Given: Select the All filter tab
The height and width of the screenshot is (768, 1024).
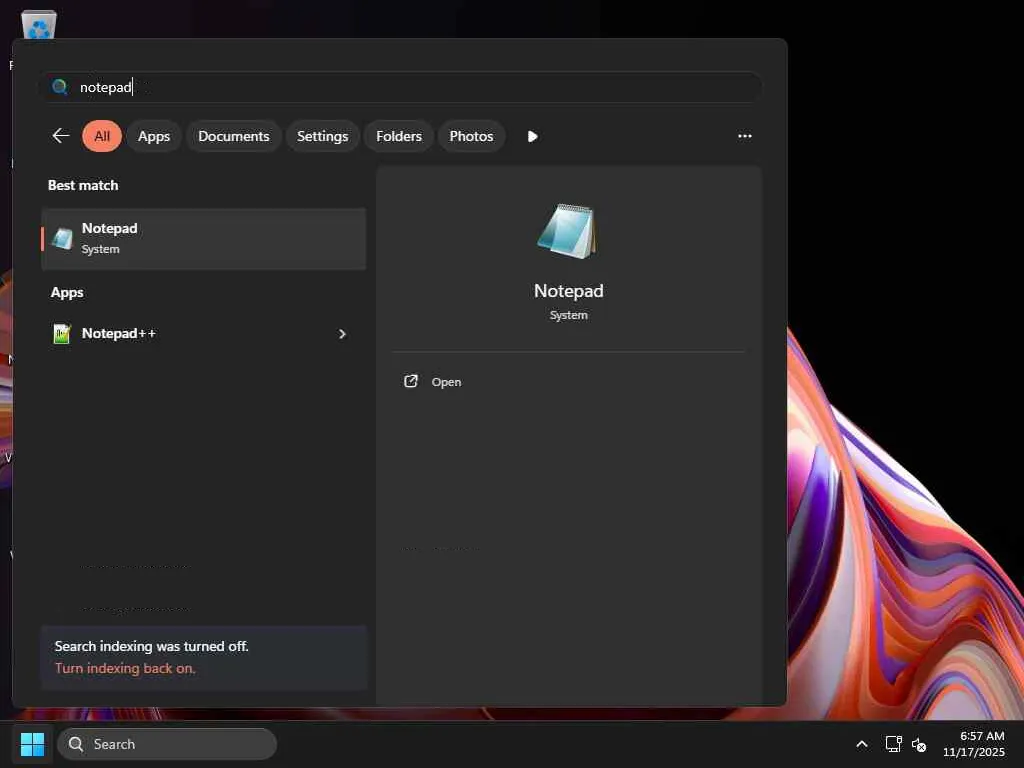Looking at the screenshot, I should pyautogui.click(x=102, y=136).
